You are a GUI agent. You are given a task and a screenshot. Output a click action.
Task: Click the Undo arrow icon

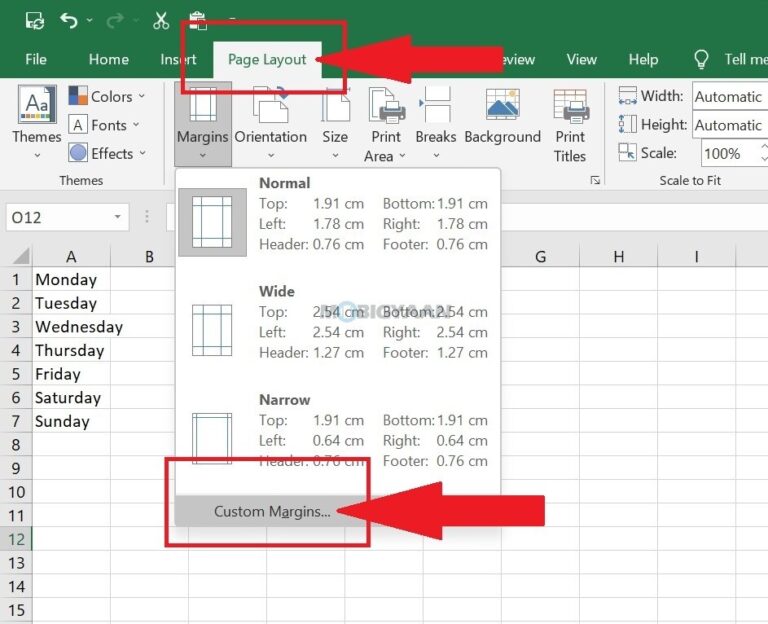coord(69,21)
